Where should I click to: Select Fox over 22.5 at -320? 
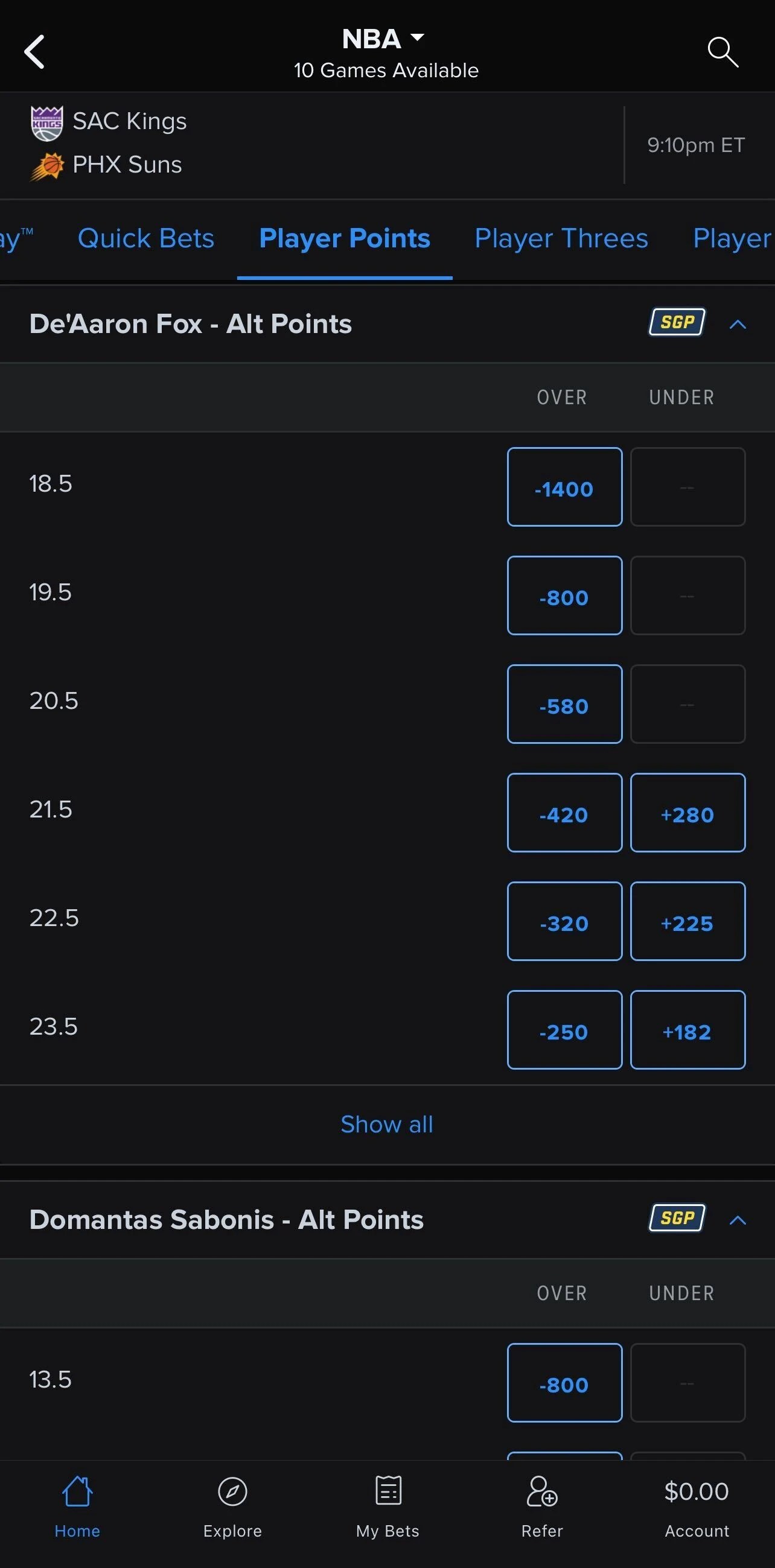(564, 921)
